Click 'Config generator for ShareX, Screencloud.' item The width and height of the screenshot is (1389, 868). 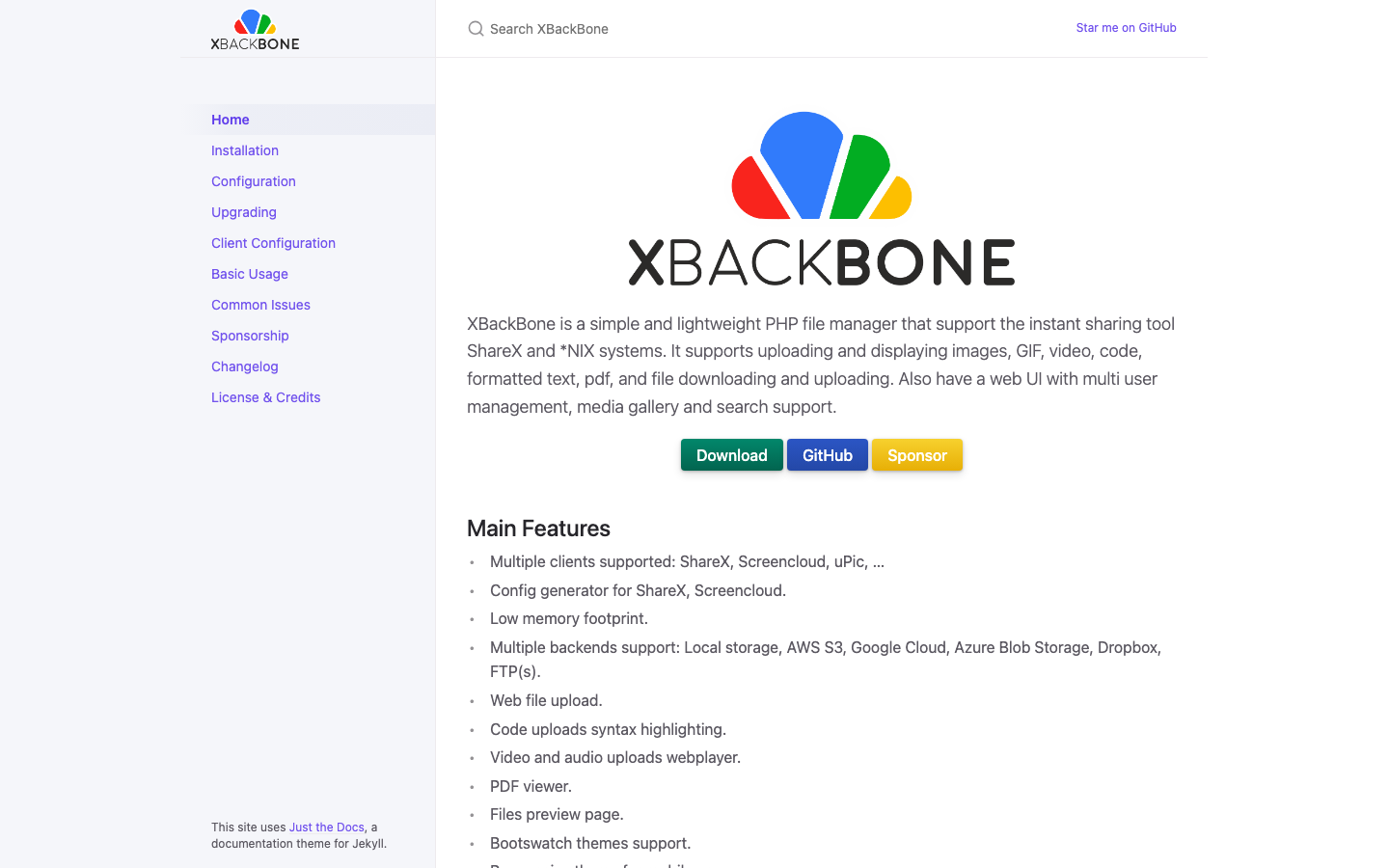point(638,590)
